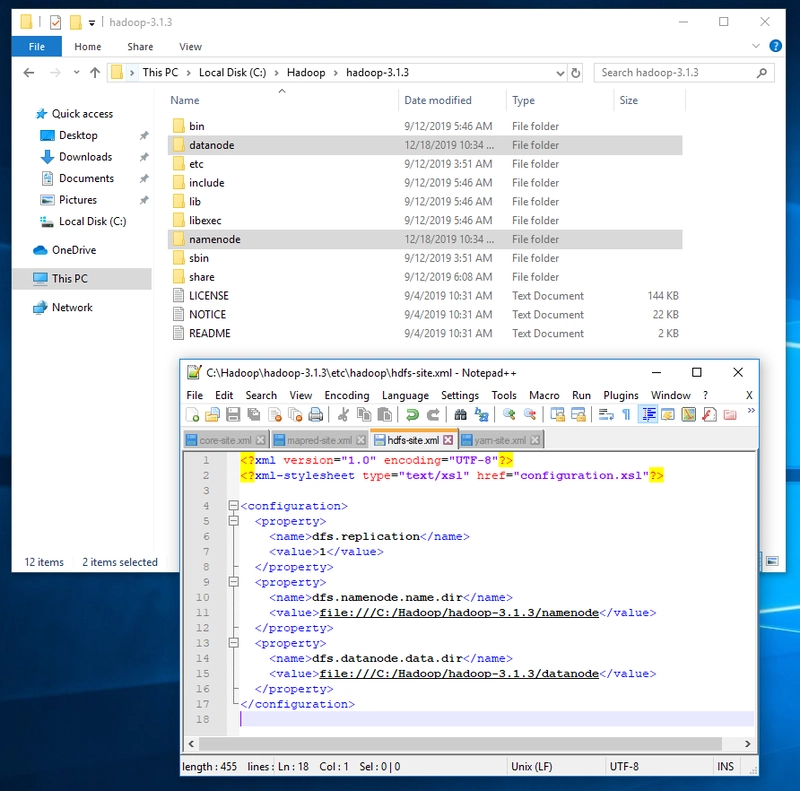
Task: Toggle the Word Wrap toolbar button
Action: point(606,415)
